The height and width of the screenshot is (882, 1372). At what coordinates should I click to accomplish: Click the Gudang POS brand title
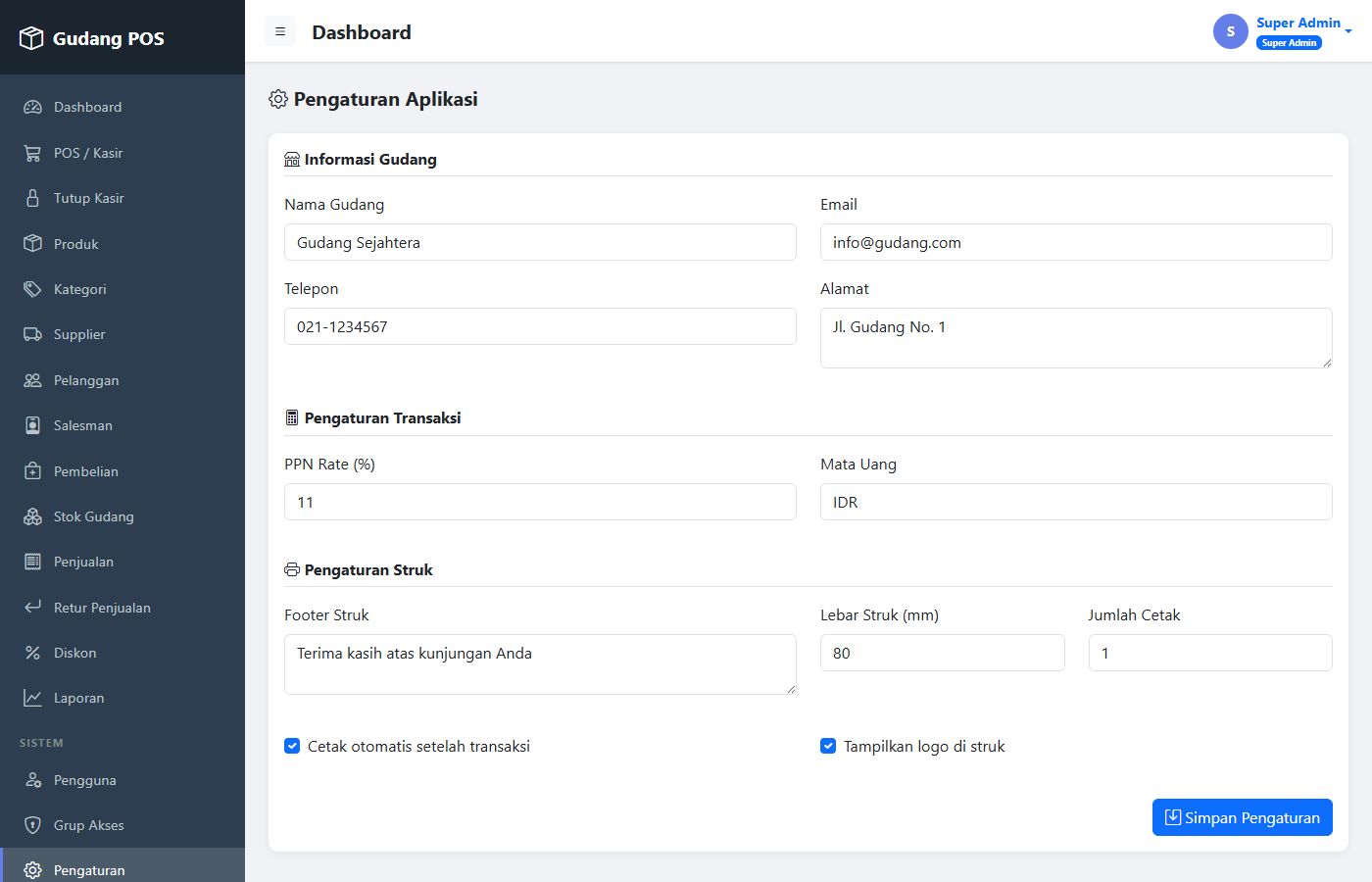109,38
